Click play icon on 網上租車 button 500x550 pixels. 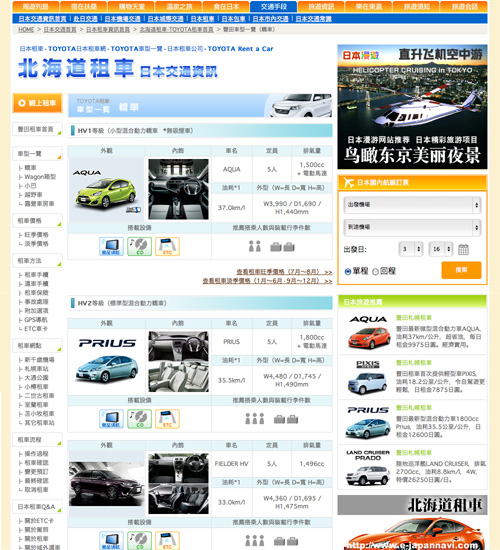tap(22, 103)
